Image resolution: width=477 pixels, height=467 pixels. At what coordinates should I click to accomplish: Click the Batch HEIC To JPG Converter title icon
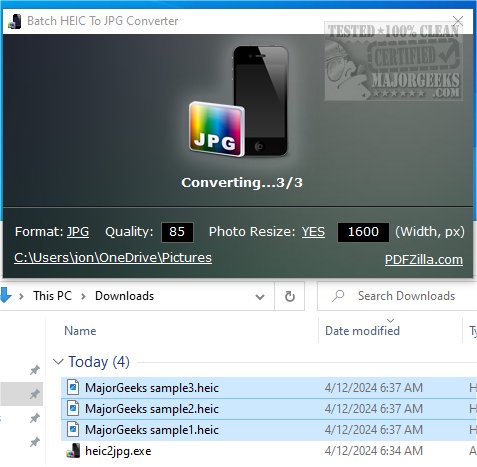[14, 21]
